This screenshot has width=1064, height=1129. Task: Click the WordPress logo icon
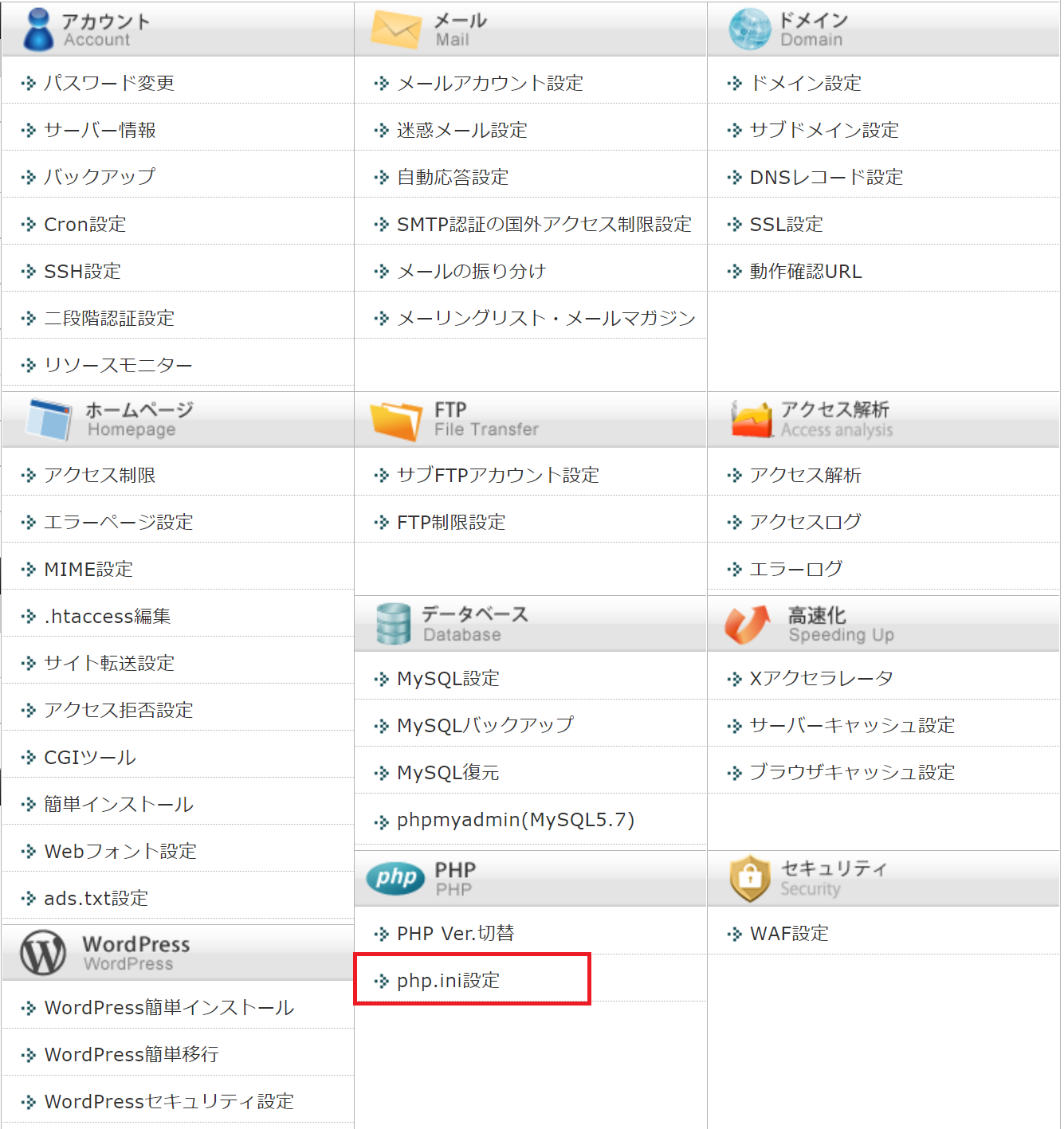click(x=43, y=952)
